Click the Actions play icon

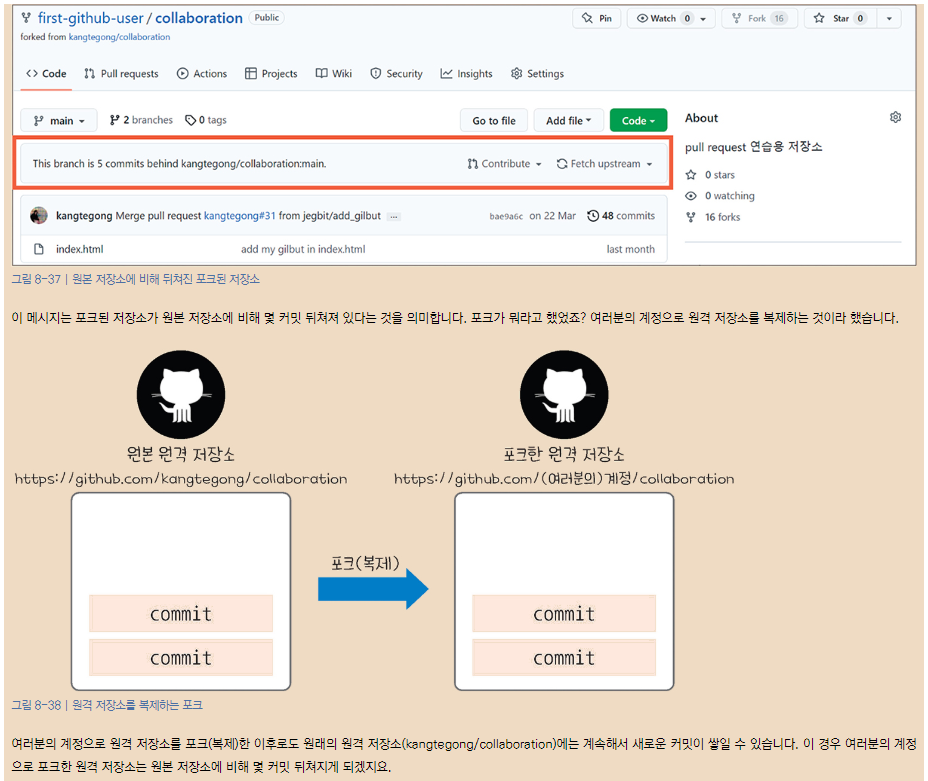(x=182, y=73)
